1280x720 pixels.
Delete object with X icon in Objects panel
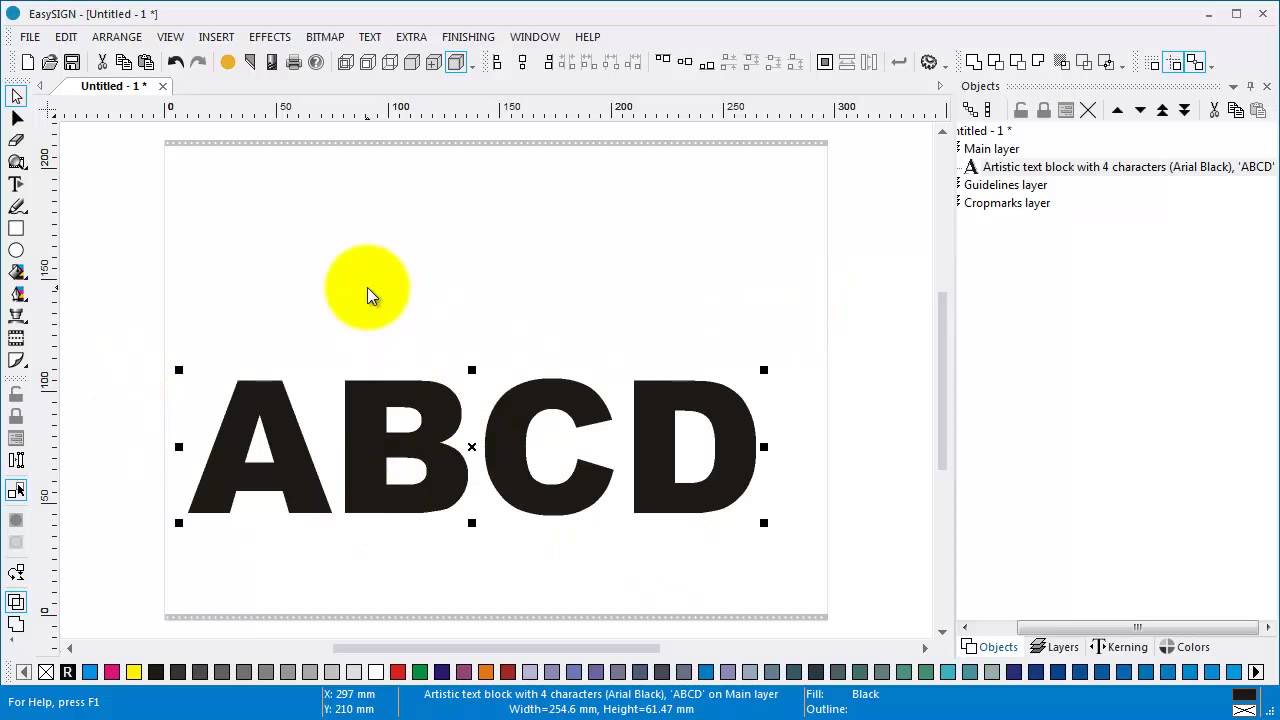[1088, 110]
